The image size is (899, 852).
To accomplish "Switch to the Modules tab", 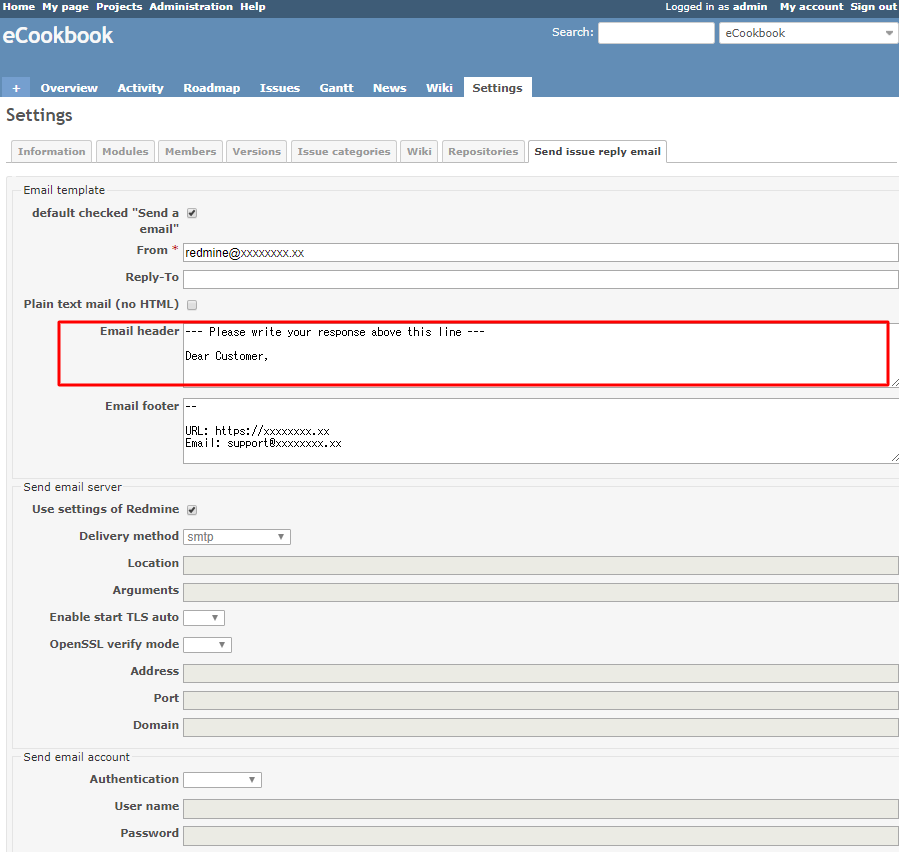I will (125, 151).
